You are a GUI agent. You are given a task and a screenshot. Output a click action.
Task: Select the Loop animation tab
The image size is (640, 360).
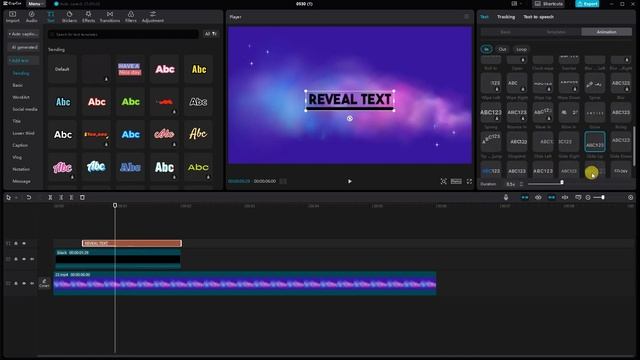pos(521,49)
